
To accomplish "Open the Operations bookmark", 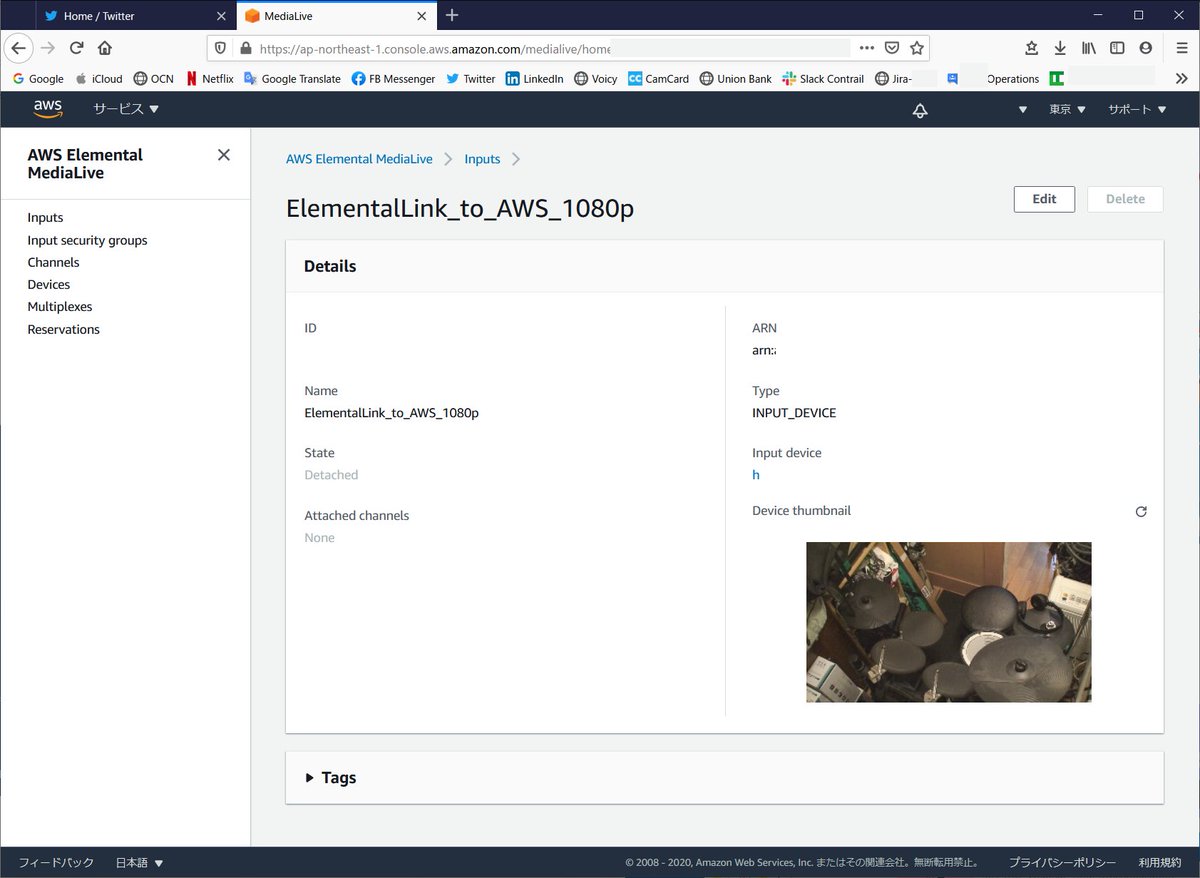I will click(x=1013, y=79).
